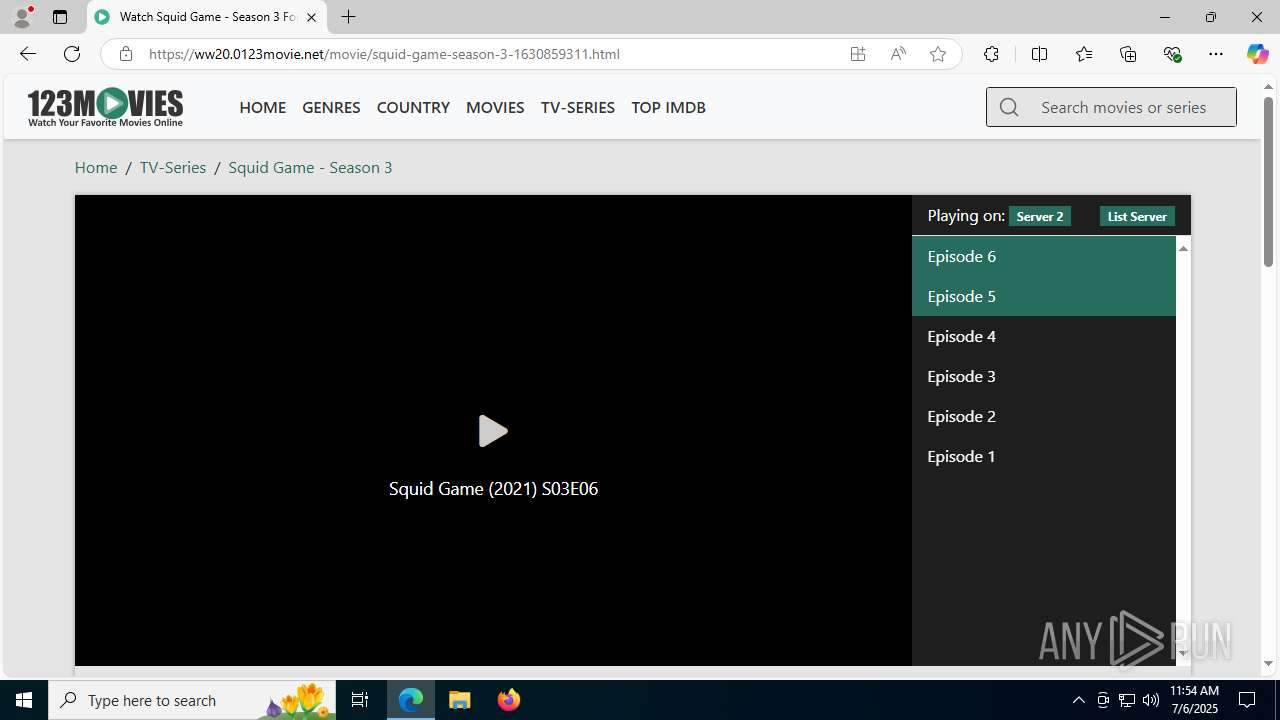Open the TOP IMDB page
The image size is (1280, 720).
point(668,107)
